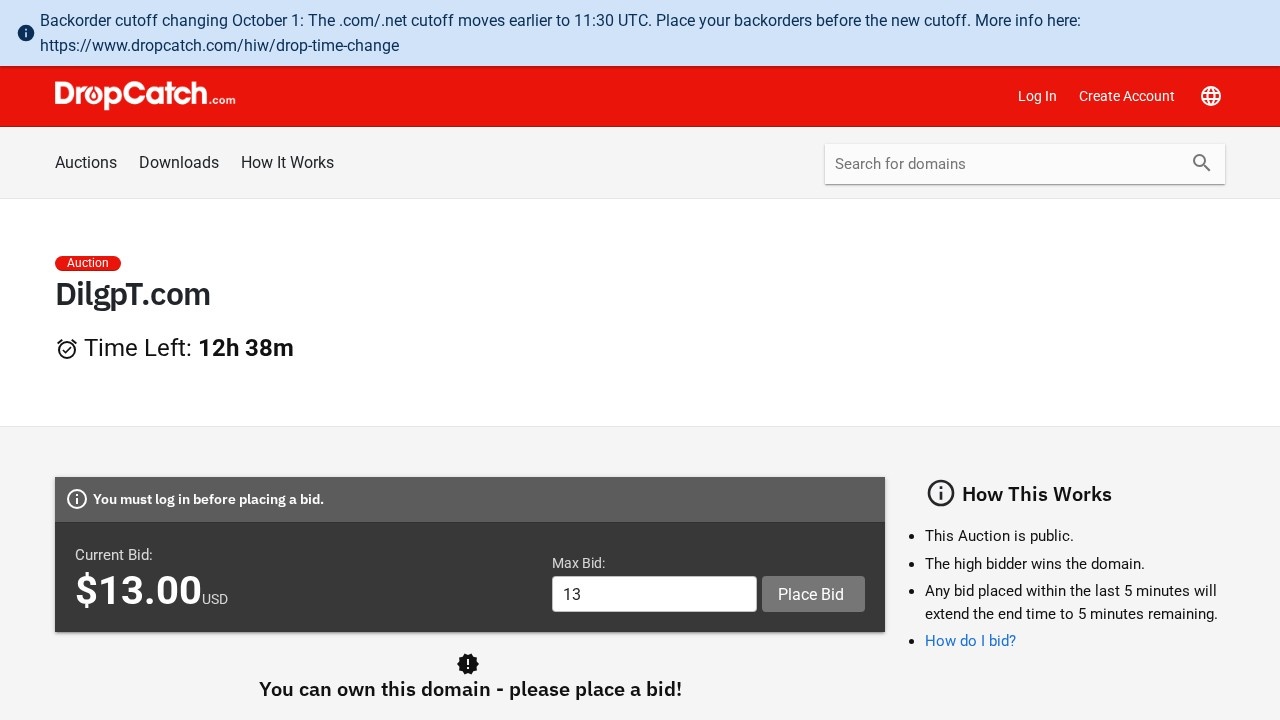Click the drop-time-change URL in the banner

(x=219, y=45)
